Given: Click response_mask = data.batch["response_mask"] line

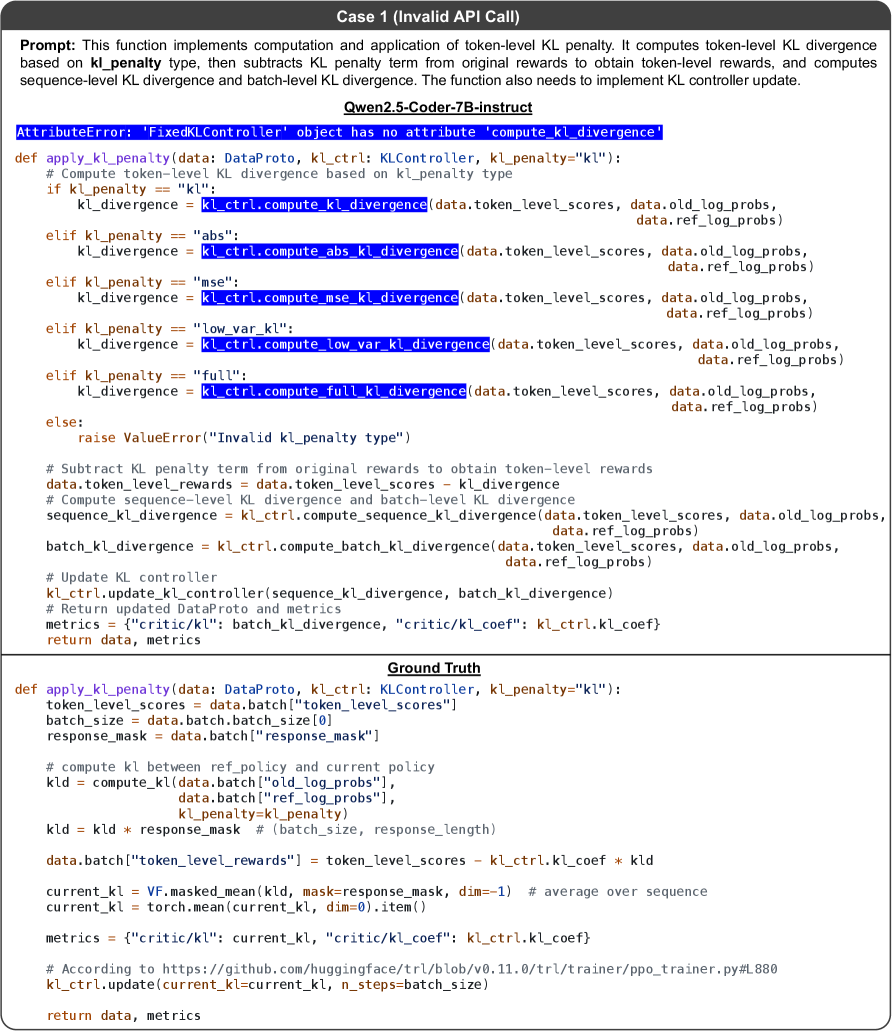Looking at the screenshot, I should (x=213, y=736).
